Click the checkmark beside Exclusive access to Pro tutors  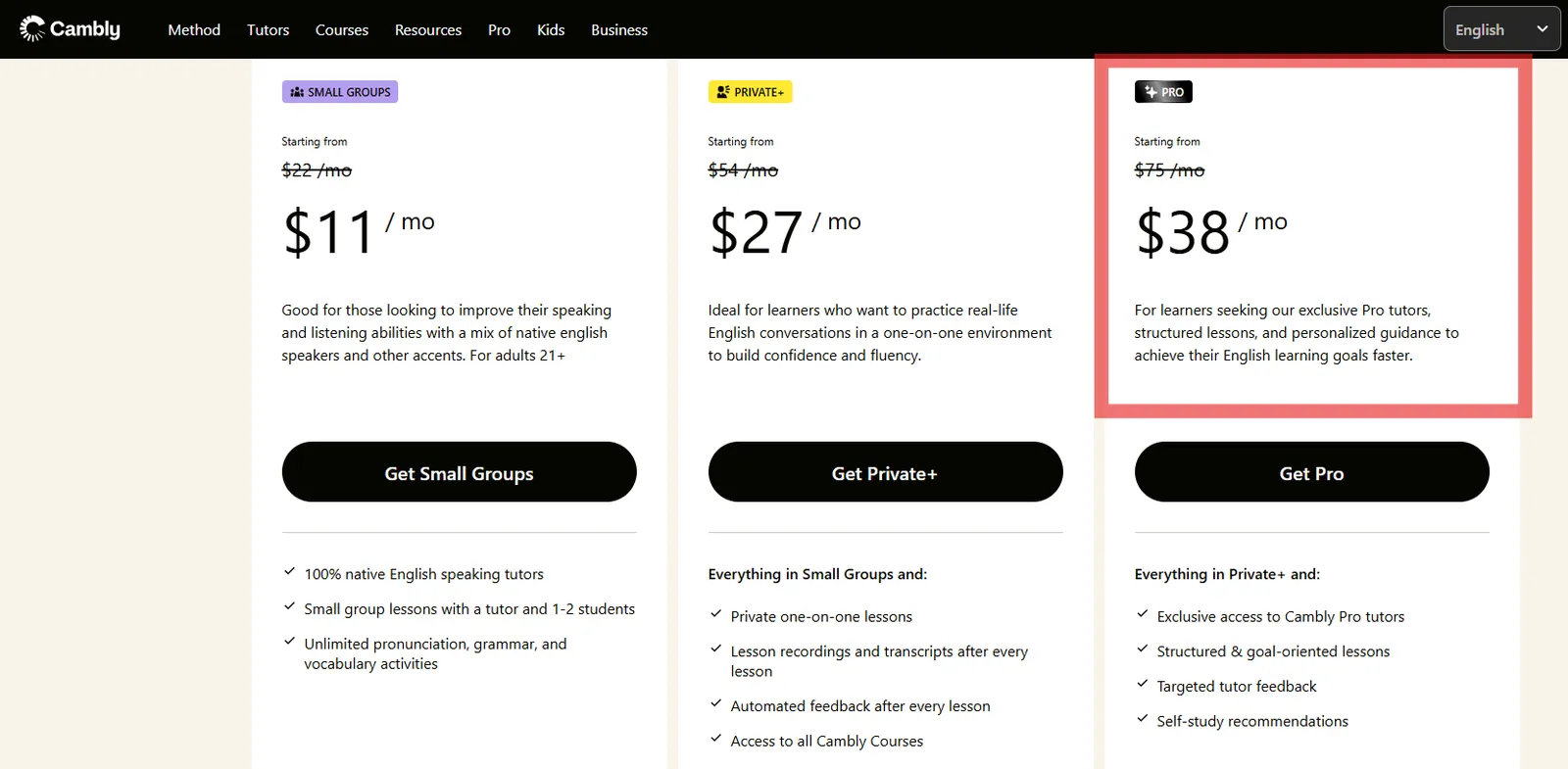[1143, 613]
